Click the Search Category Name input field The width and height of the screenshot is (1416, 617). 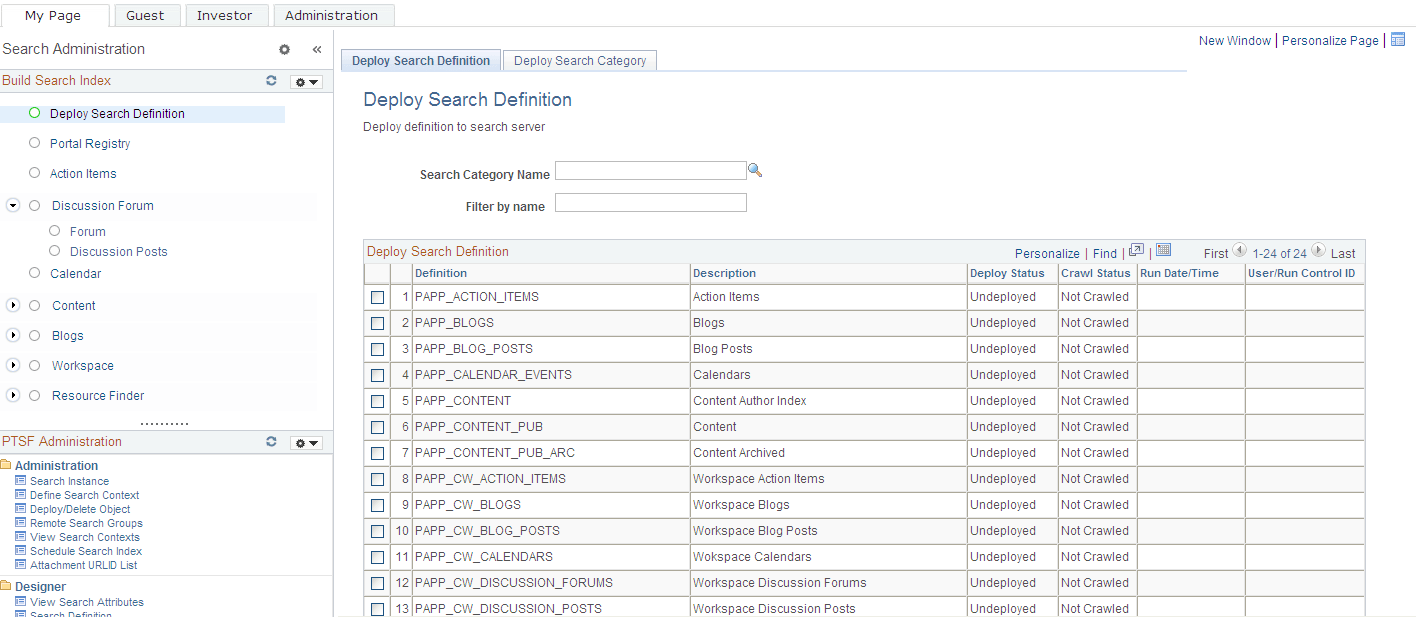(x=651, y=171)
